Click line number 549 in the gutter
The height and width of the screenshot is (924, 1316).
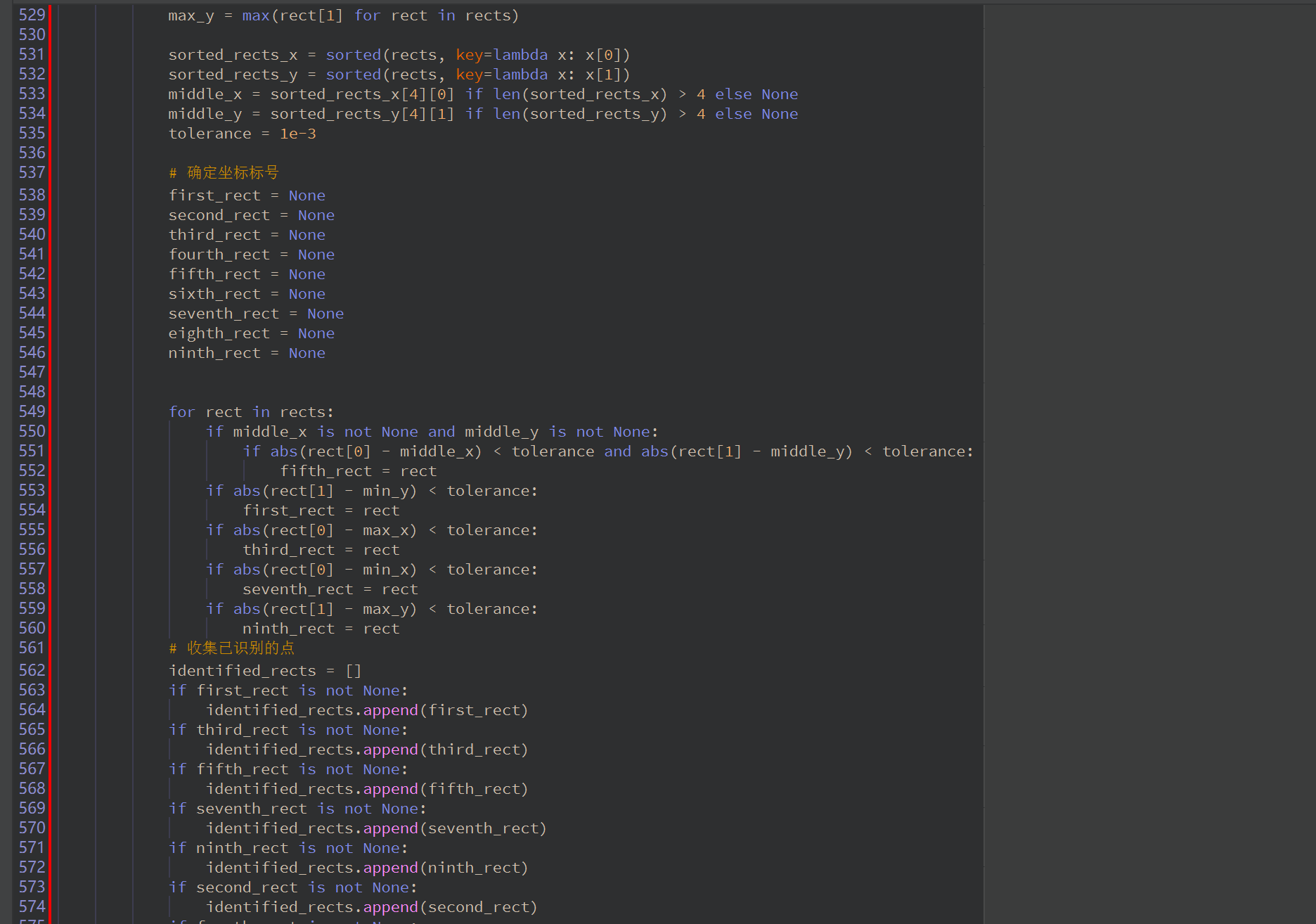[x=32, y=411]
